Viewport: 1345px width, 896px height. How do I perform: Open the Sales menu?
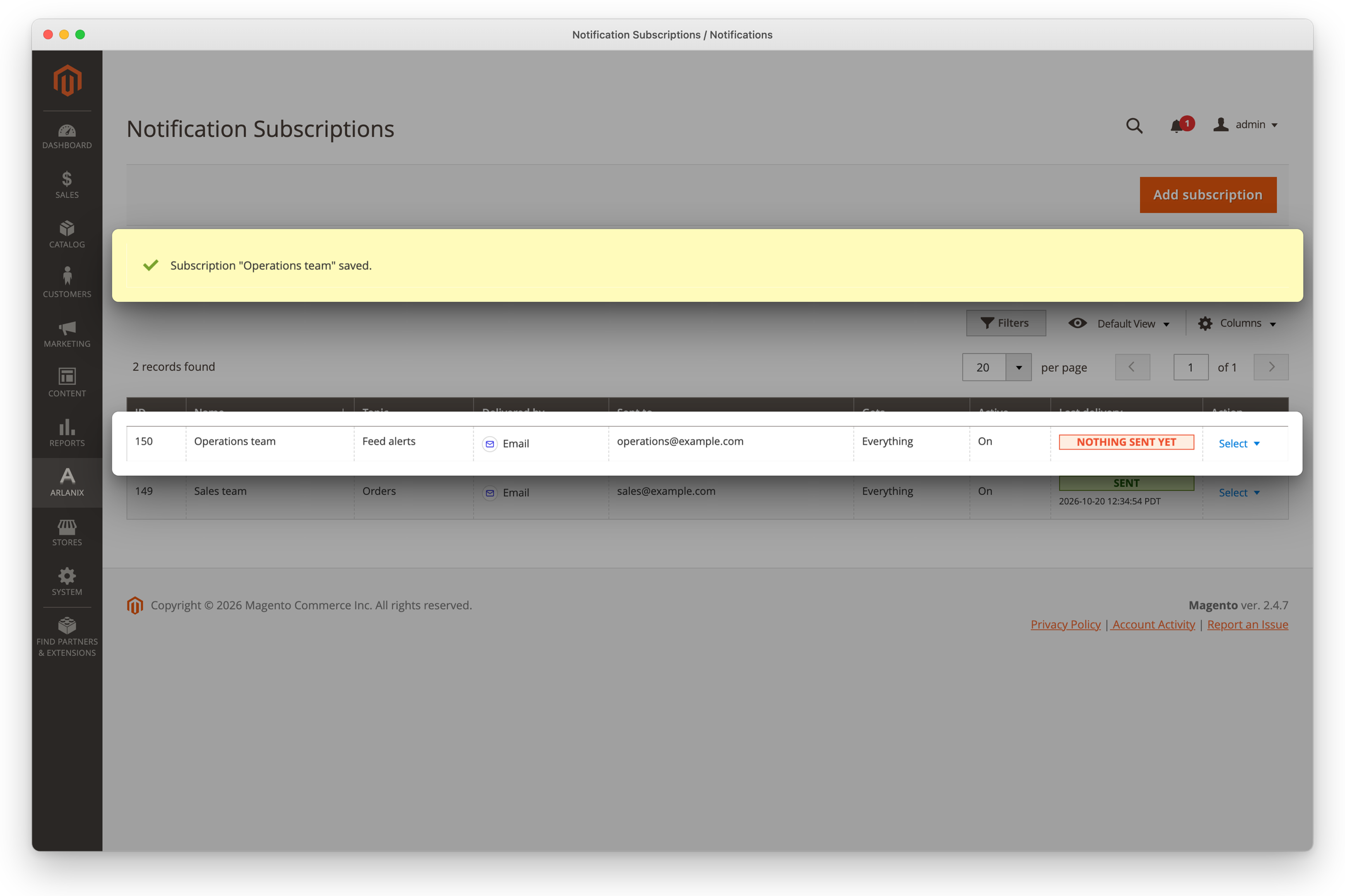pyautogui.click(x=67, y=184)
